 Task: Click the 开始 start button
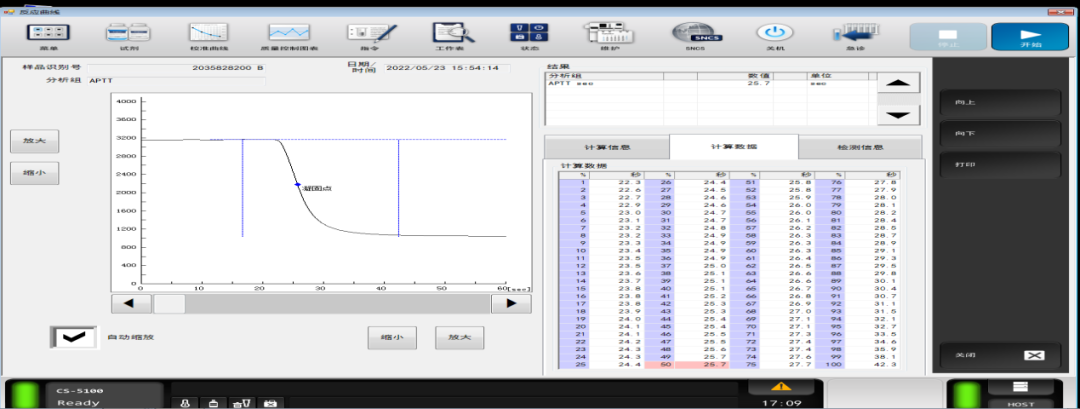pos(1030,36)
